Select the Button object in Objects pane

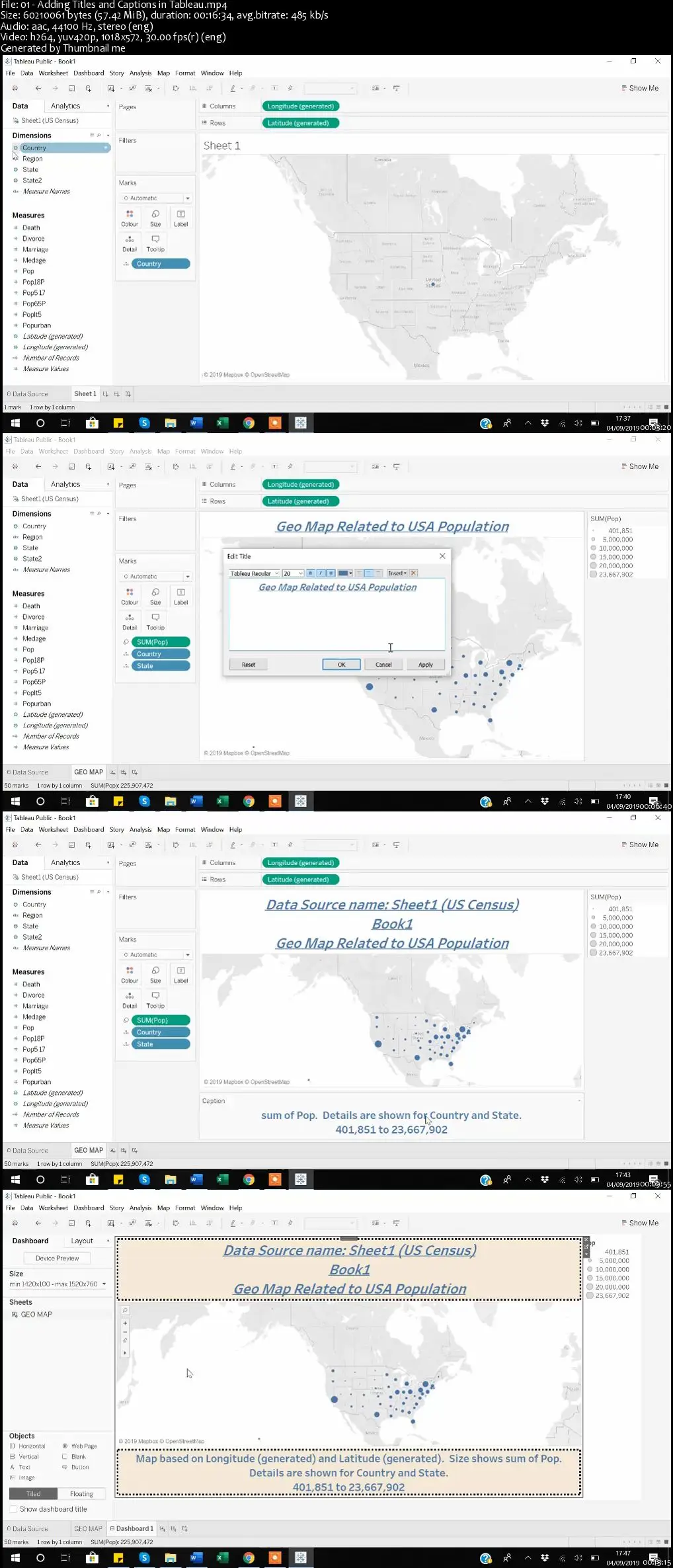75,1467
